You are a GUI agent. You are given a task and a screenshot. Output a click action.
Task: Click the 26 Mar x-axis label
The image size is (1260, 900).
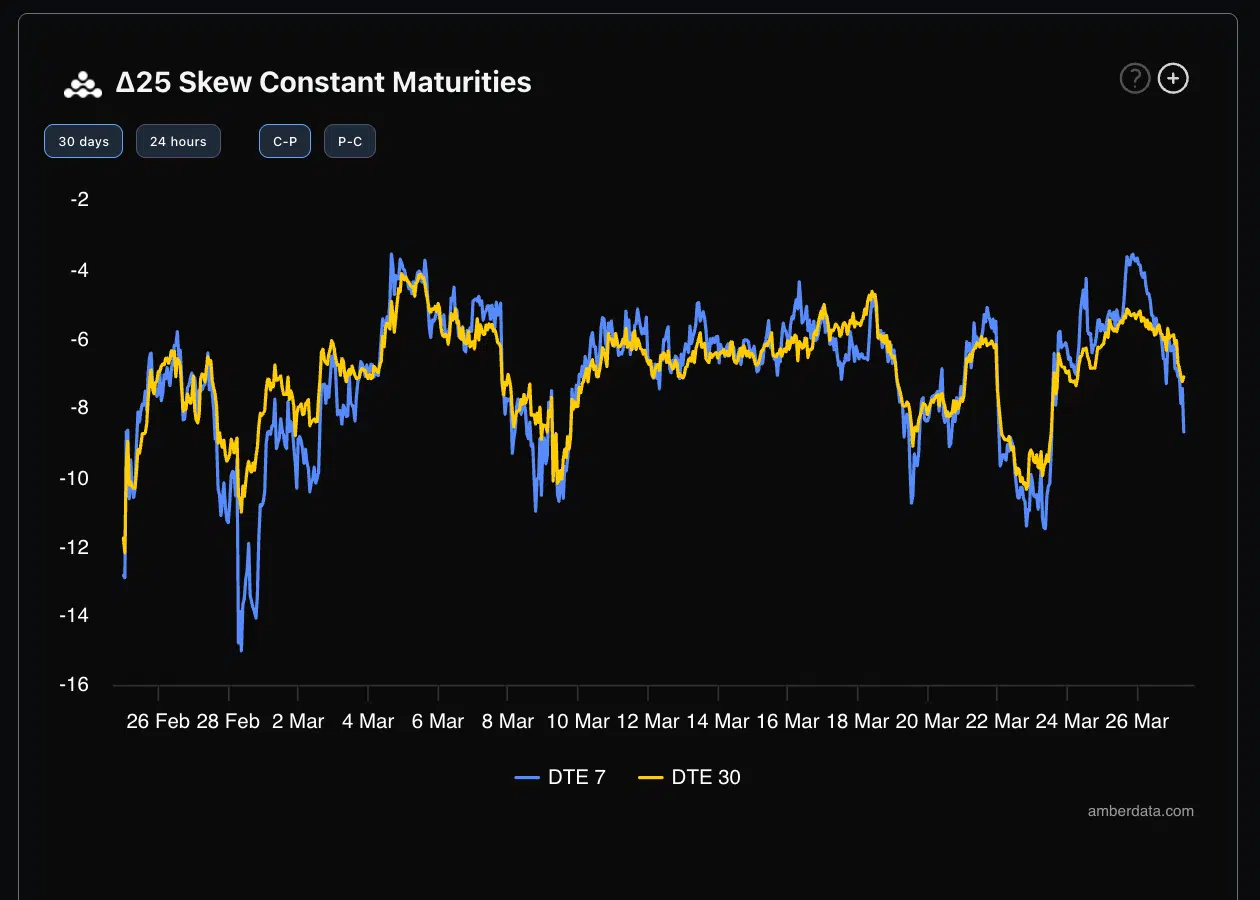[1138, 721]
